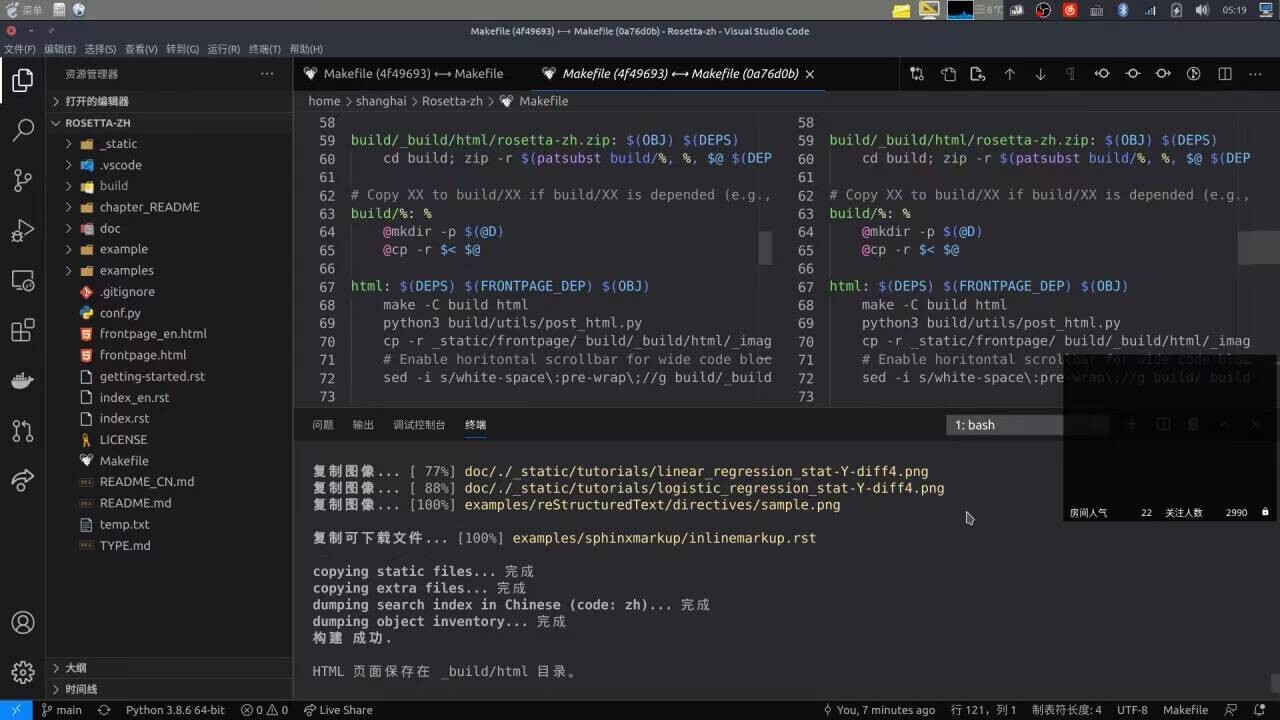Open the Extensions view

22,331
